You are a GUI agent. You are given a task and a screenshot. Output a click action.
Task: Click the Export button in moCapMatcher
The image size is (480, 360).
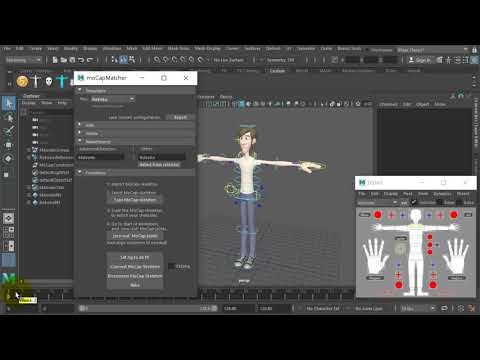(180, 117)
